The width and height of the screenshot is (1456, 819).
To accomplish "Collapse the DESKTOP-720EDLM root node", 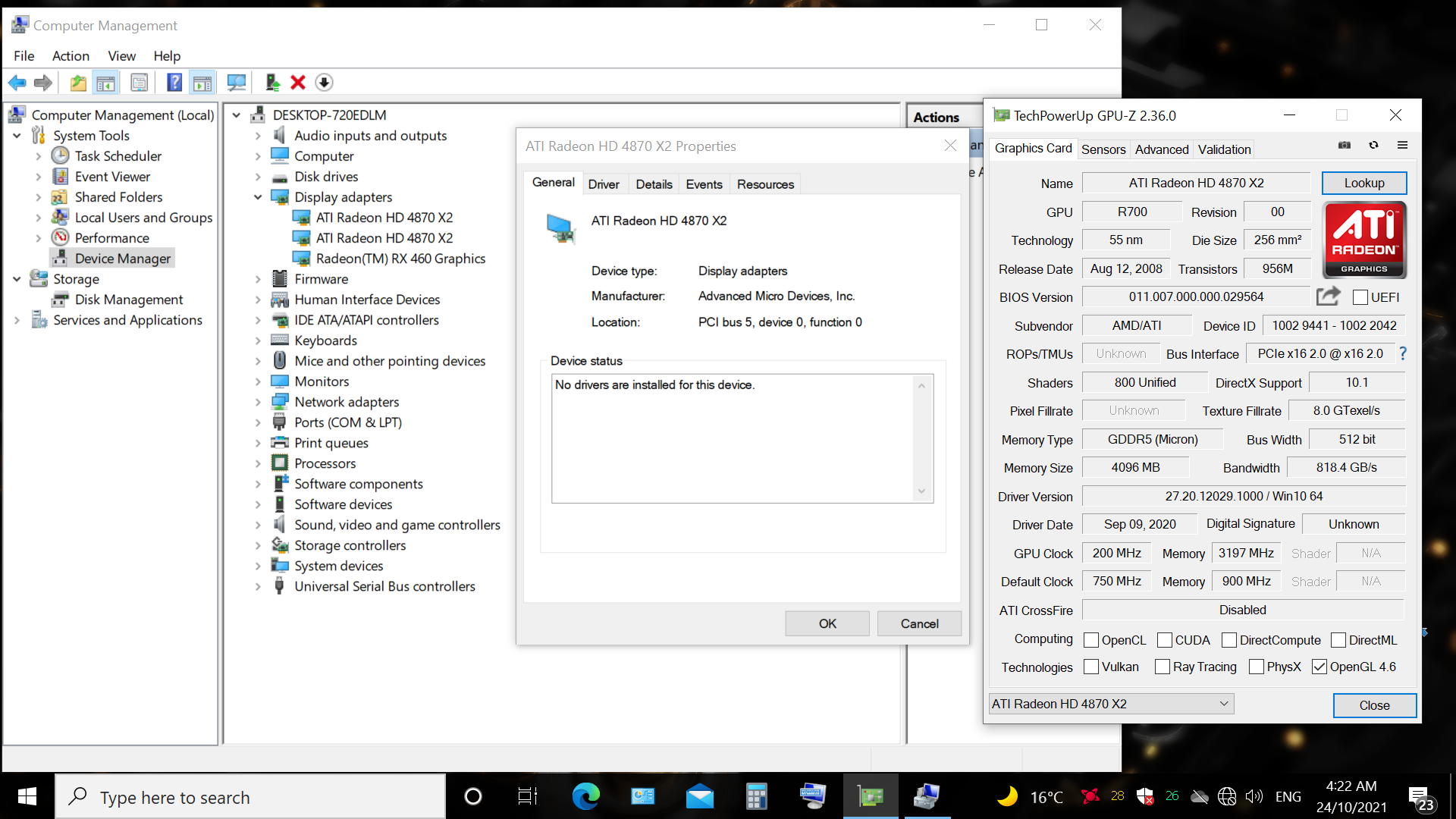I will [236, 115].
